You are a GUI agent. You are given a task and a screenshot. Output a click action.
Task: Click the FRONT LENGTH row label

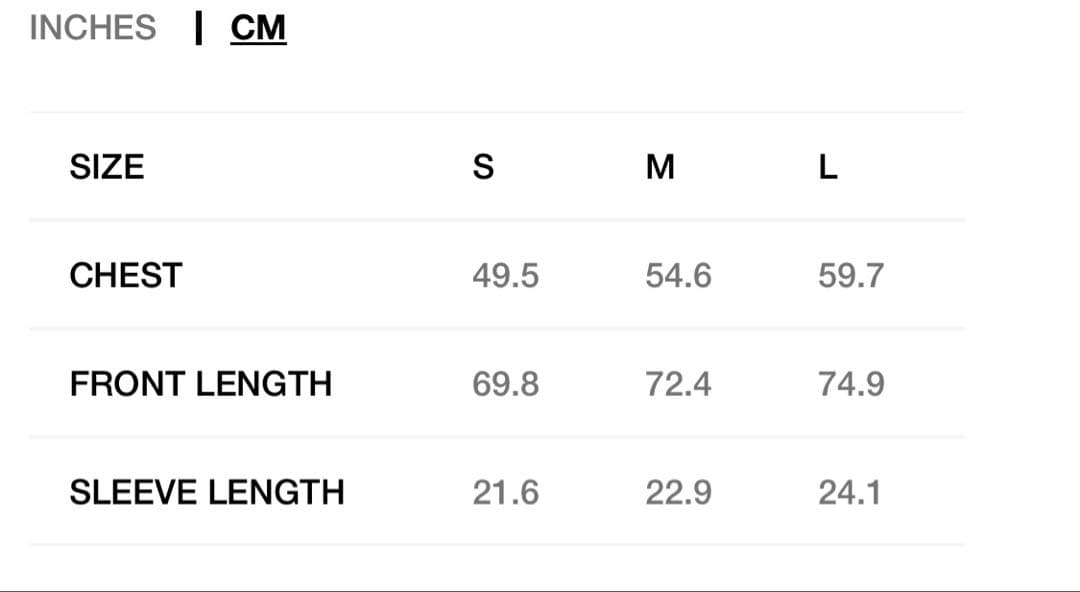[x=200, y=384]
